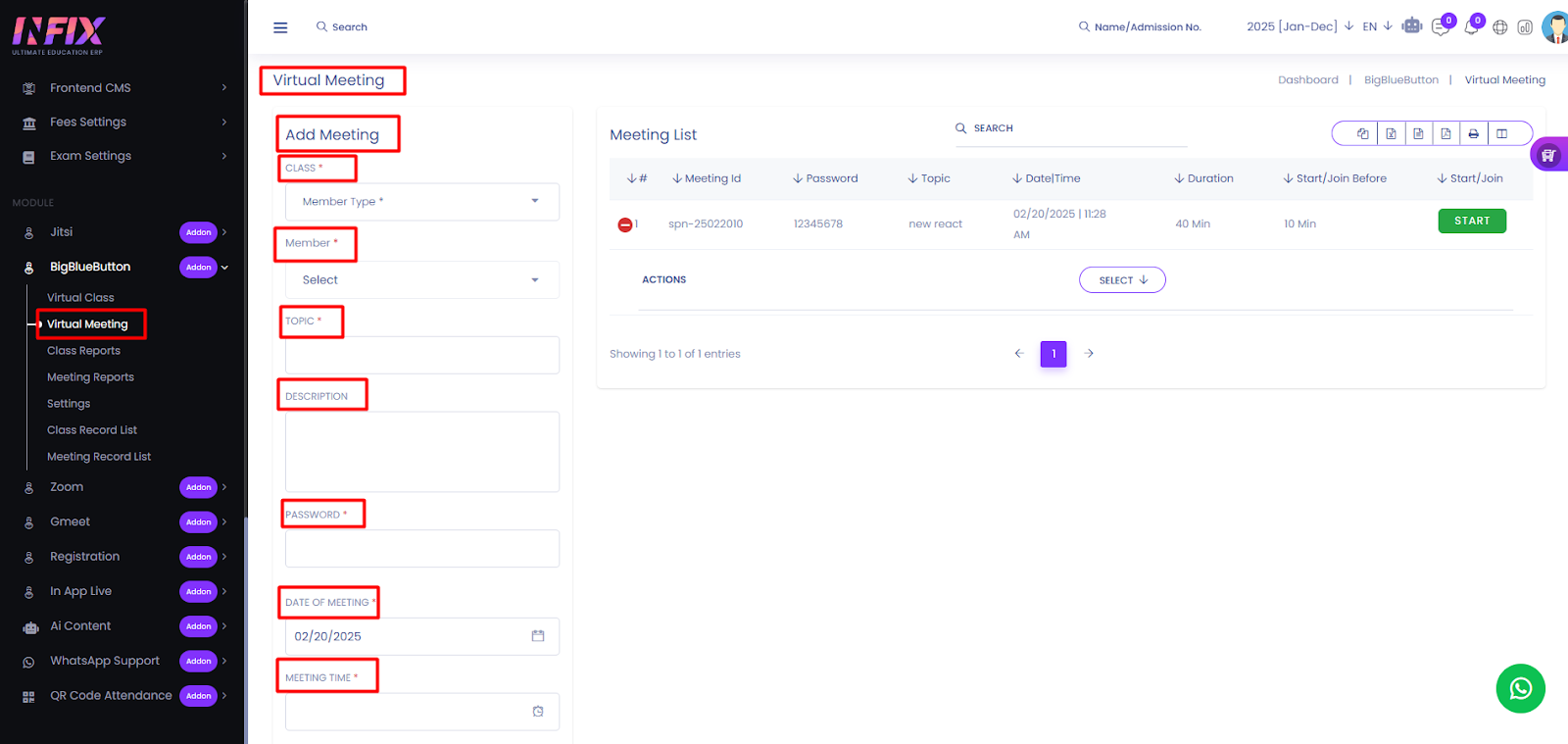Open the chat messages icon
Image resolution: width=1568 pixels, height=744 pixels.
1441,26
